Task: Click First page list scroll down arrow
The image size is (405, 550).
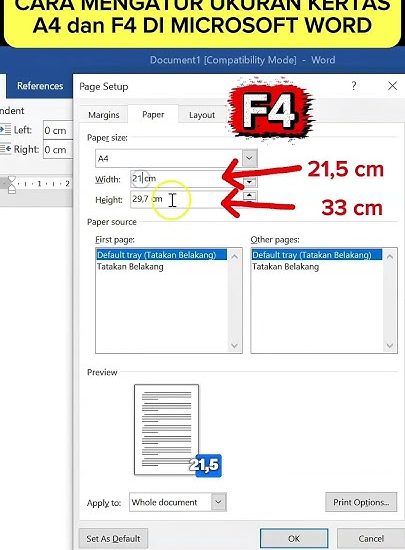Action: (x=235, y=346)
